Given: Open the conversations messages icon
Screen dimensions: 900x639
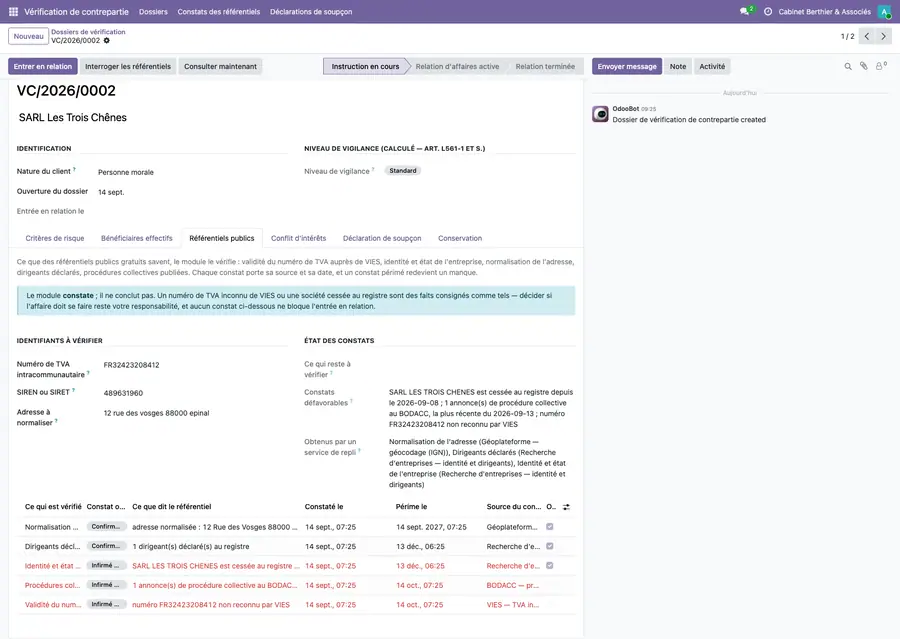Looking at the screenshot, I should tap(745, 11).
